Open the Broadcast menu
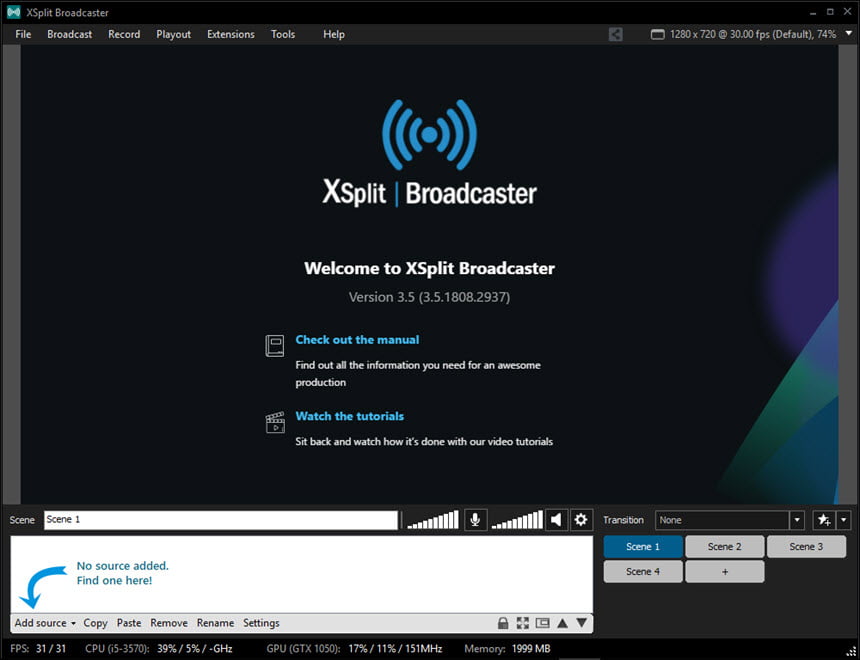The height and width of the screenshot is (660, 860). pyautogui.click(x=70, y=34)
